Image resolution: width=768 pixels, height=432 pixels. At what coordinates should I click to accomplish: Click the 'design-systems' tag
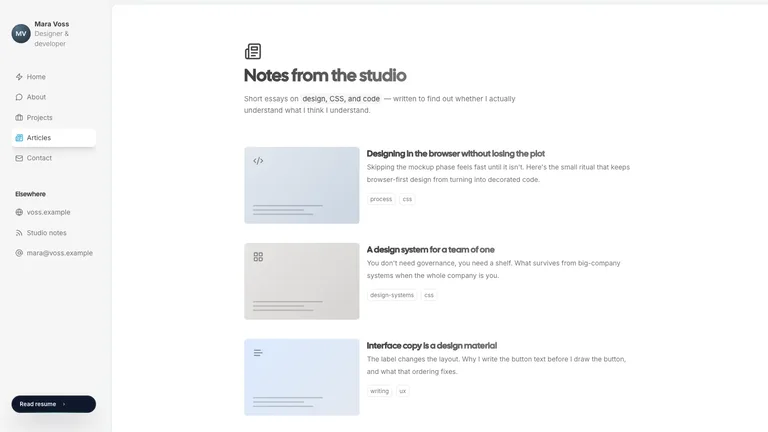pos(392,295)
